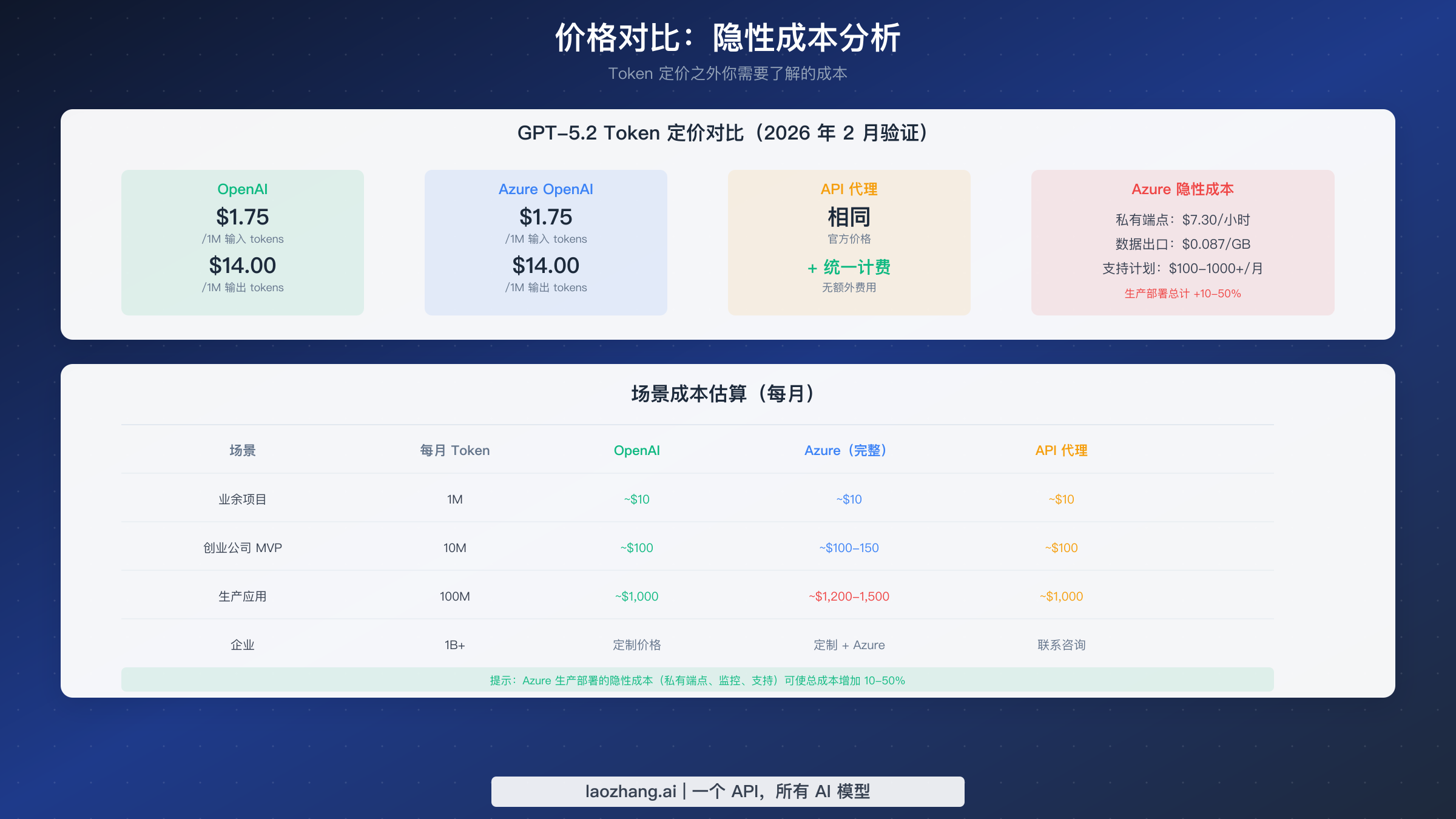The width and height of the screenshot is (1456, 819).
Task: Click the API 代理 column header
Action: [1062, 450]
